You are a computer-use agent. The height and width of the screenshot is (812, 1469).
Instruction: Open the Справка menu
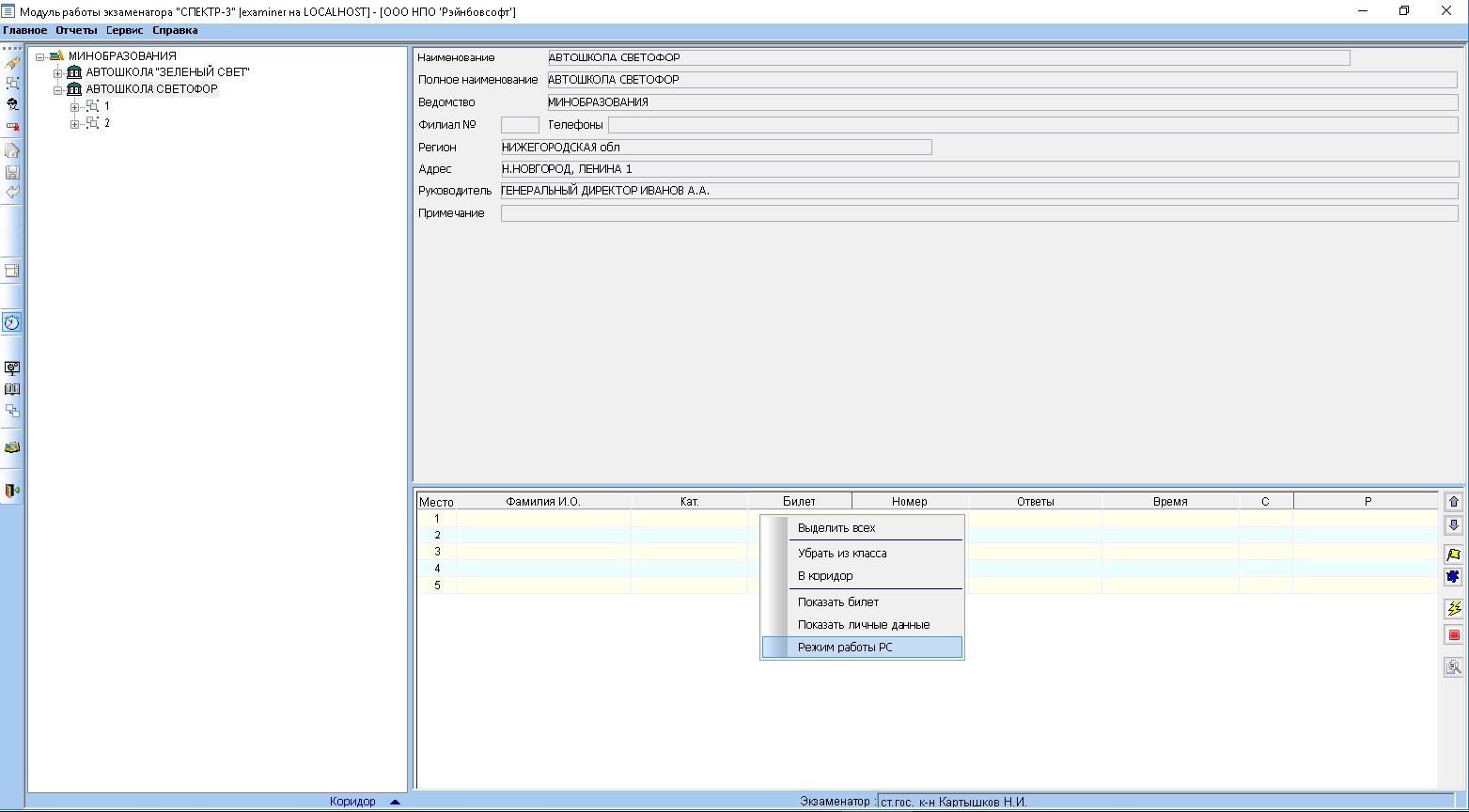point(175,31)
